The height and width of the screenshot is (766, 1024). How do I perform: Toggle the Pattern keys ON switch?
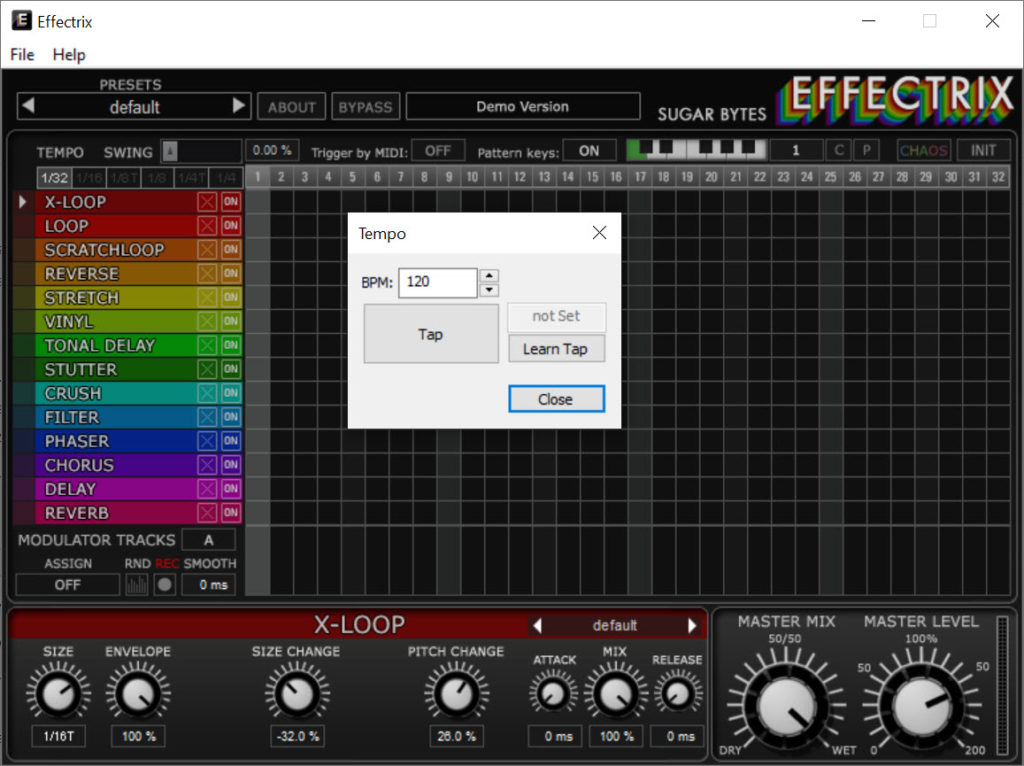(x=589, y=151)
